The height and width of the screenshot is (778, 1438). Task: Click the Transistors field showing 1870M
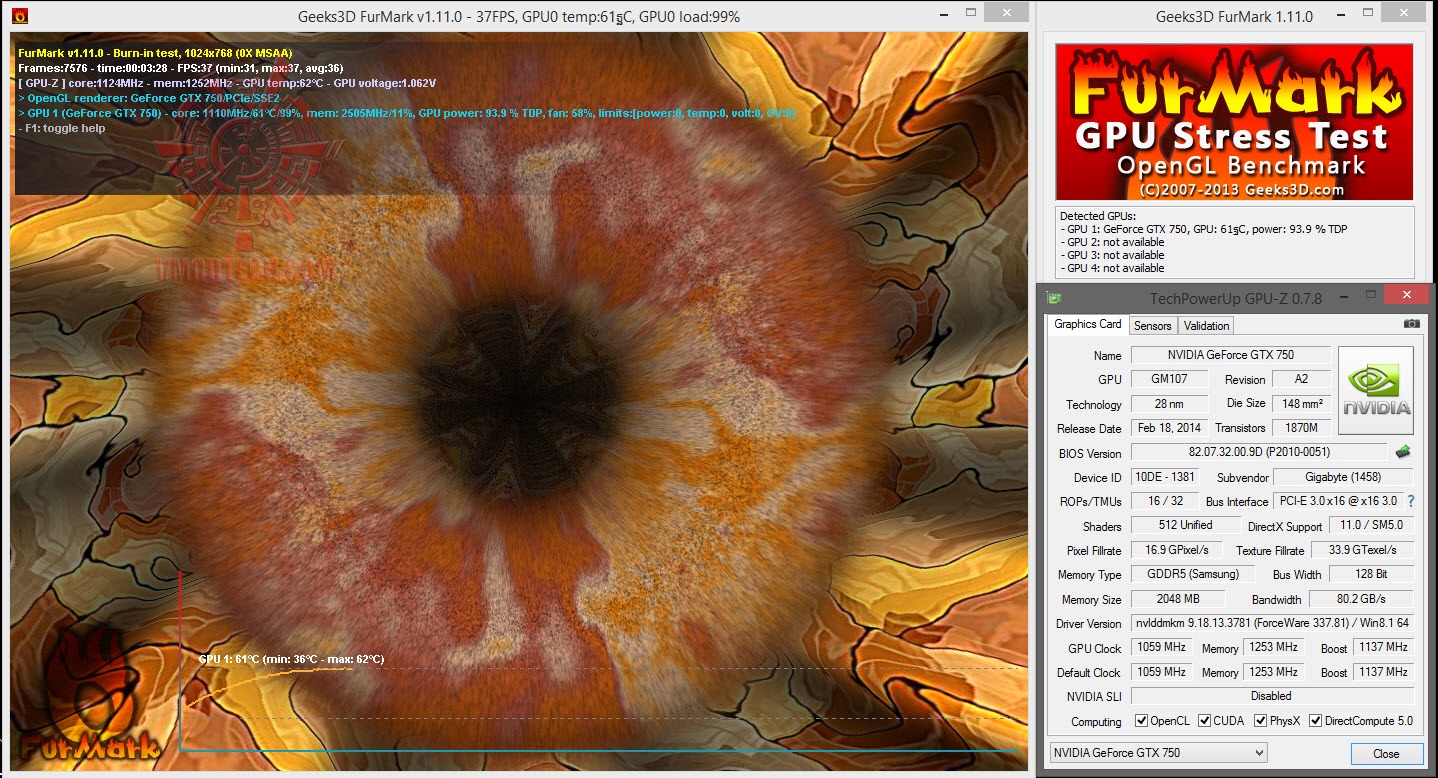click(x=1301, y=428)
